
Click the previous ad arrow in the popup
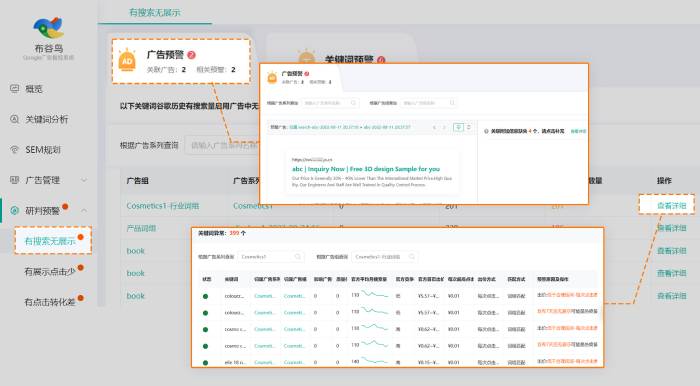(434, 128)
